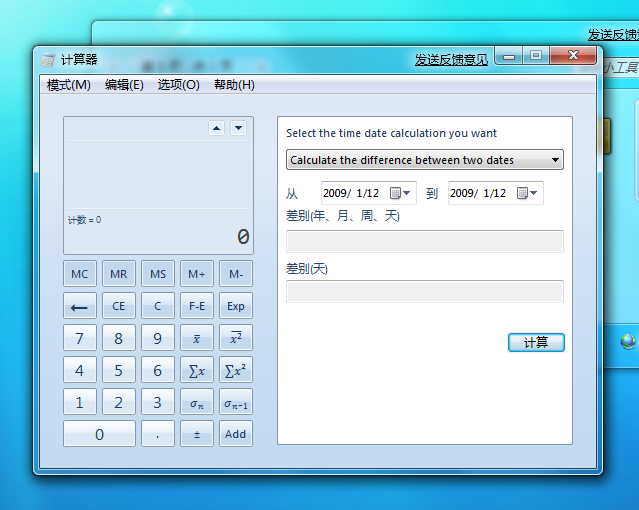Click the sum of x squared button
Screen dimensions: 639x510
click(x=236, y=370)
